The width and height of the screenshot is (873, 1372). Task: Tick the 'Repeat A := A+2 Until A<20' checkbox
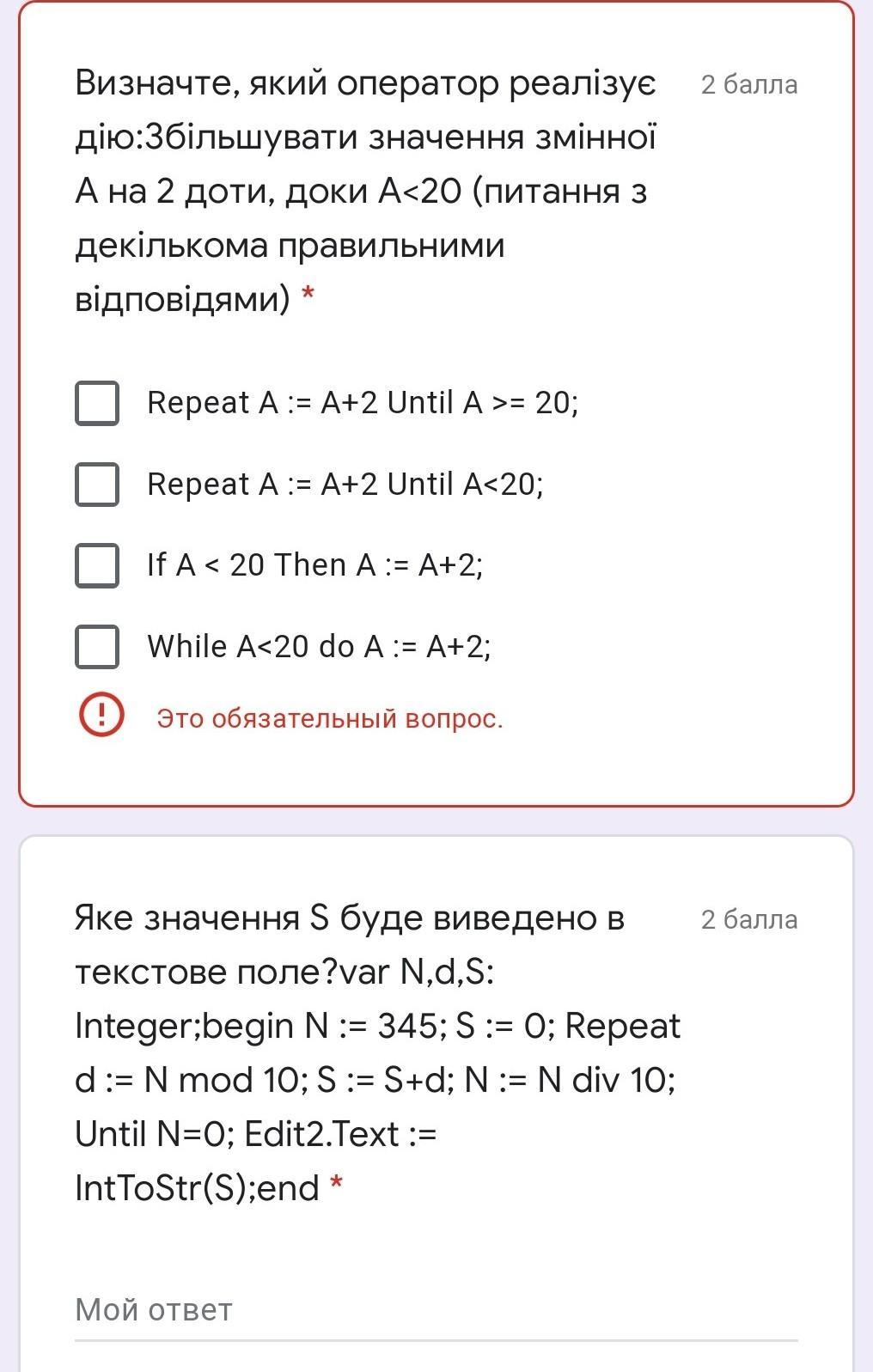(x=97, y=485)
